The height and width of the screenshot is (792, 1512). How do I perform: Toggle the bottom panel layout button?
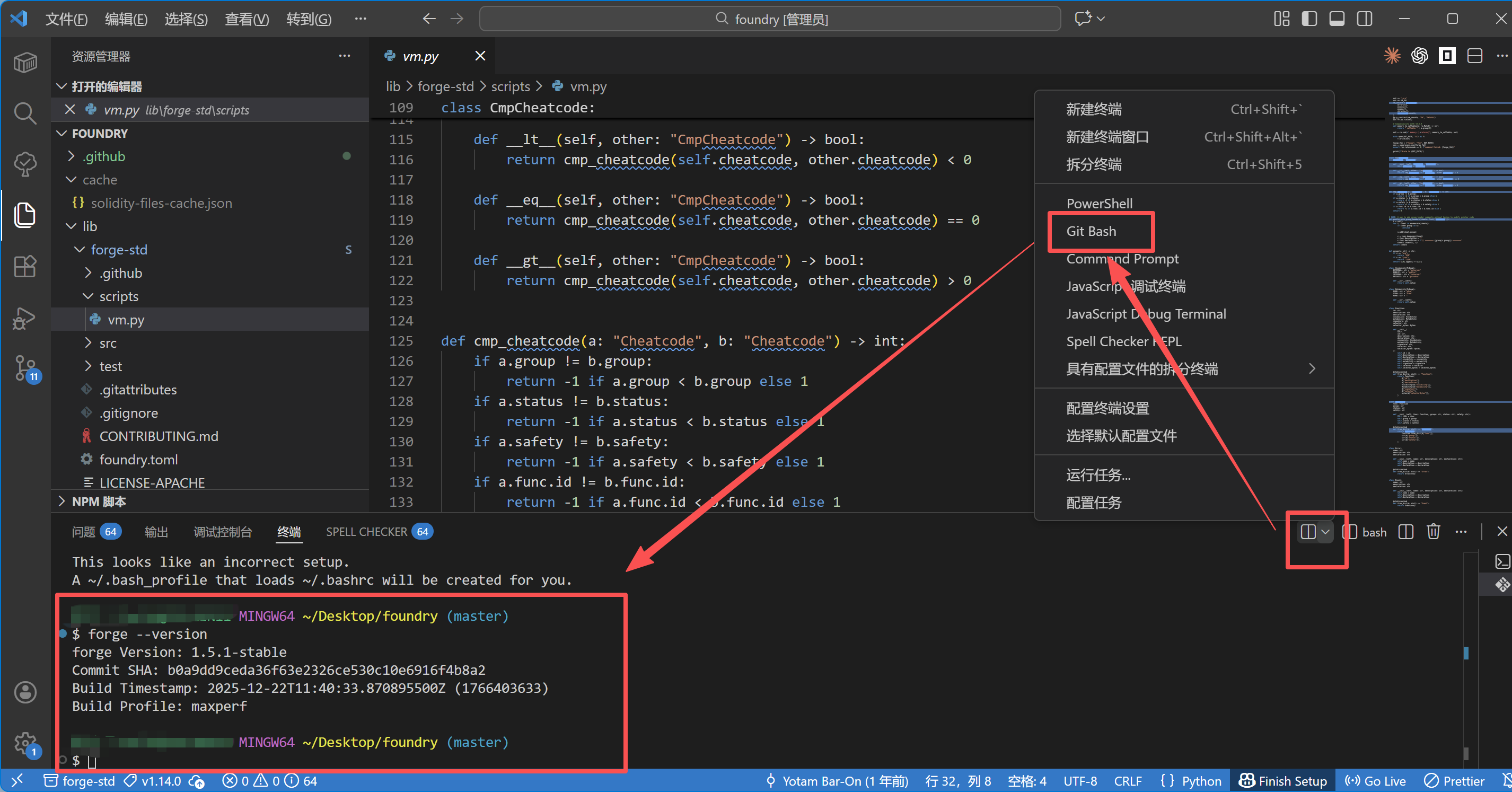(1337, 19)
